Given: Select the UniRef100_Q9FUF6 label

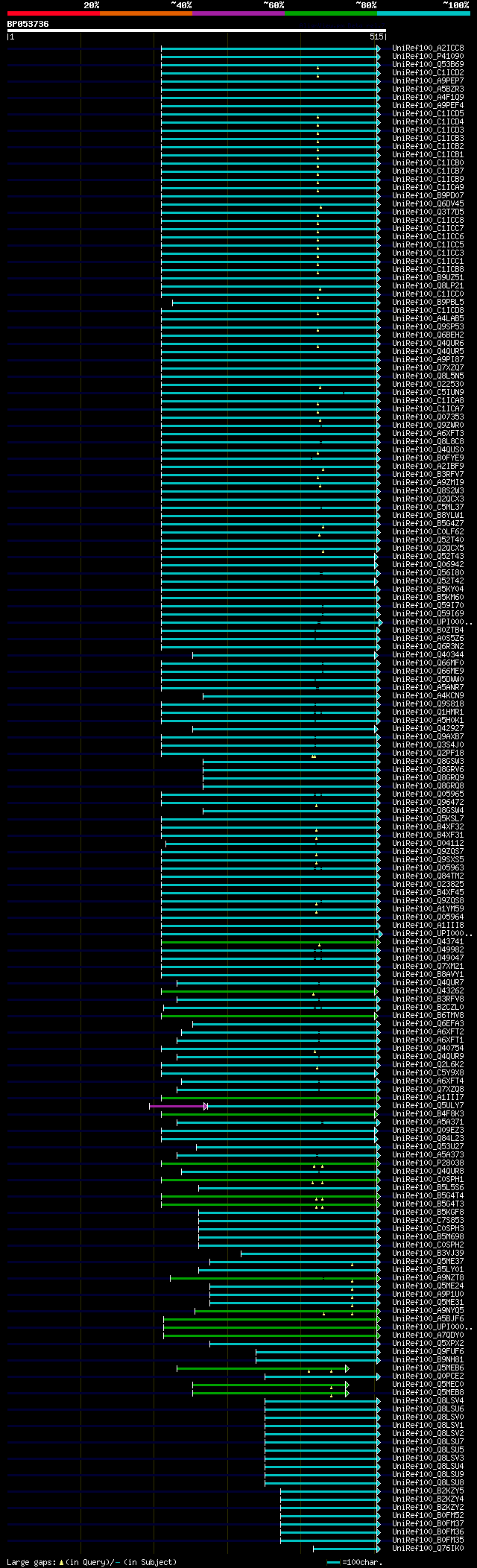Looking at the screenshot, I should [428, 1351].
